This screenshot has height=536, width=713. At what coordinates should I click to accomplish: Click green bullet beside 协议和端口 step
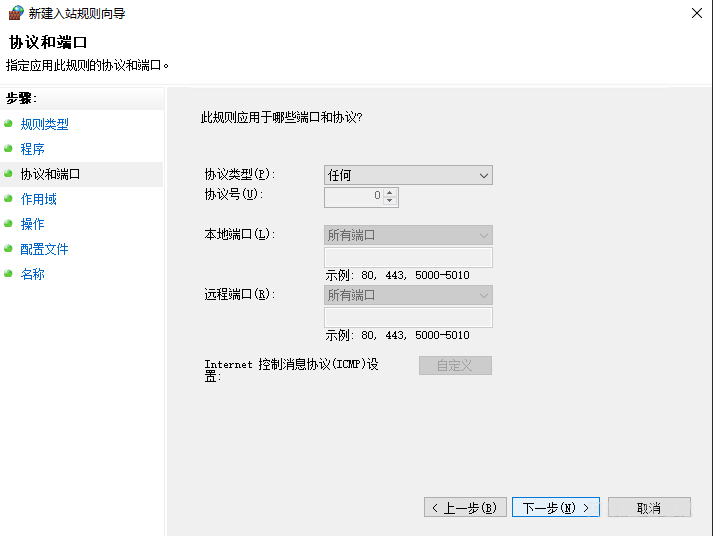click(x=9, y=174)
